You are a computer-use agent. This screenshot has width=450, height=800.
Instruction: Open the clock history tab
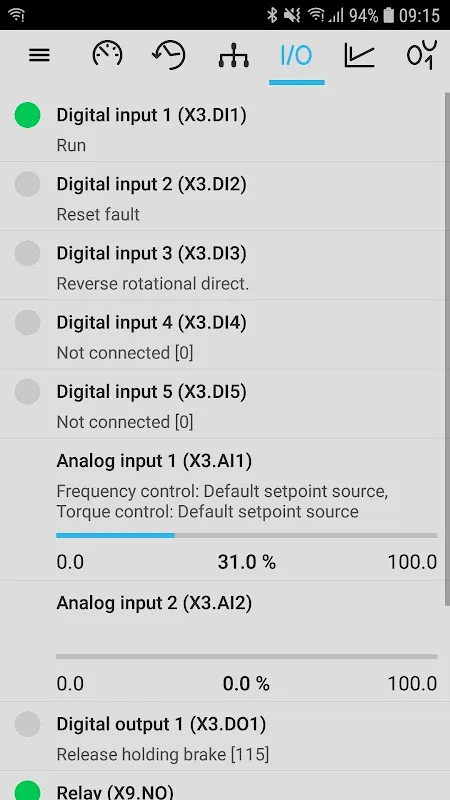click(x=169, y=55)
